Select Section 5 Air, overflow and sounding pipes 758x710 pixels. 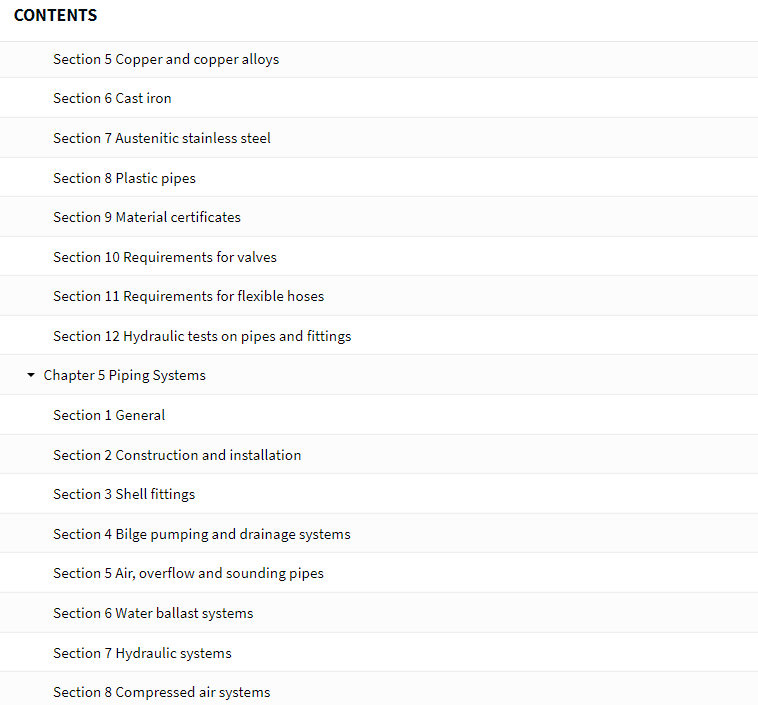coord(188,573)
